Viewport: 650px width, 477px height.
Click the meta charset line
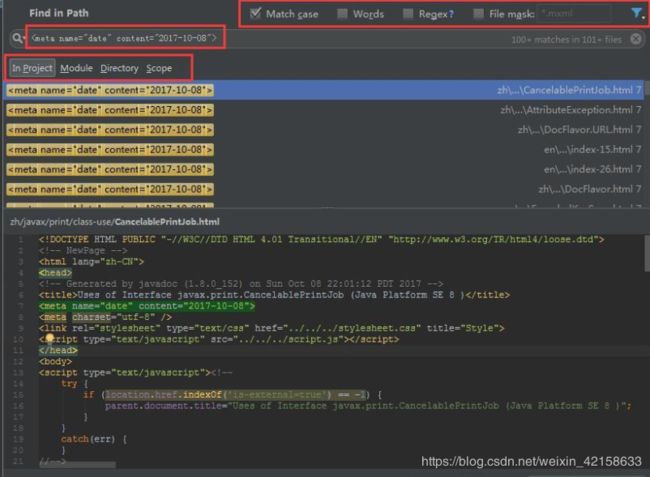(105, 317)
